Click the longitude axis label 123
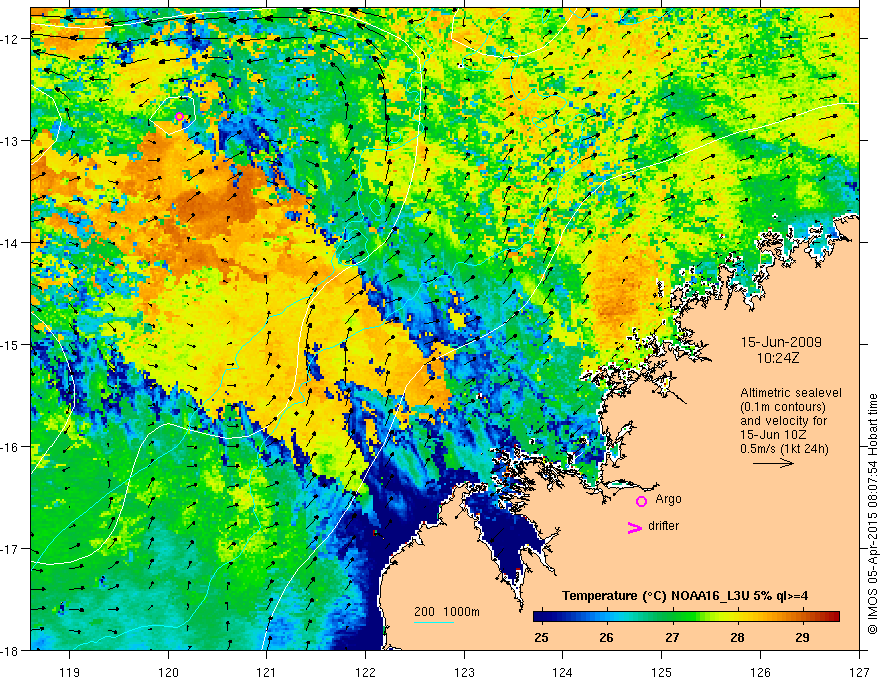The height and width of the screenshot is (680, 880). pos(464,672)
